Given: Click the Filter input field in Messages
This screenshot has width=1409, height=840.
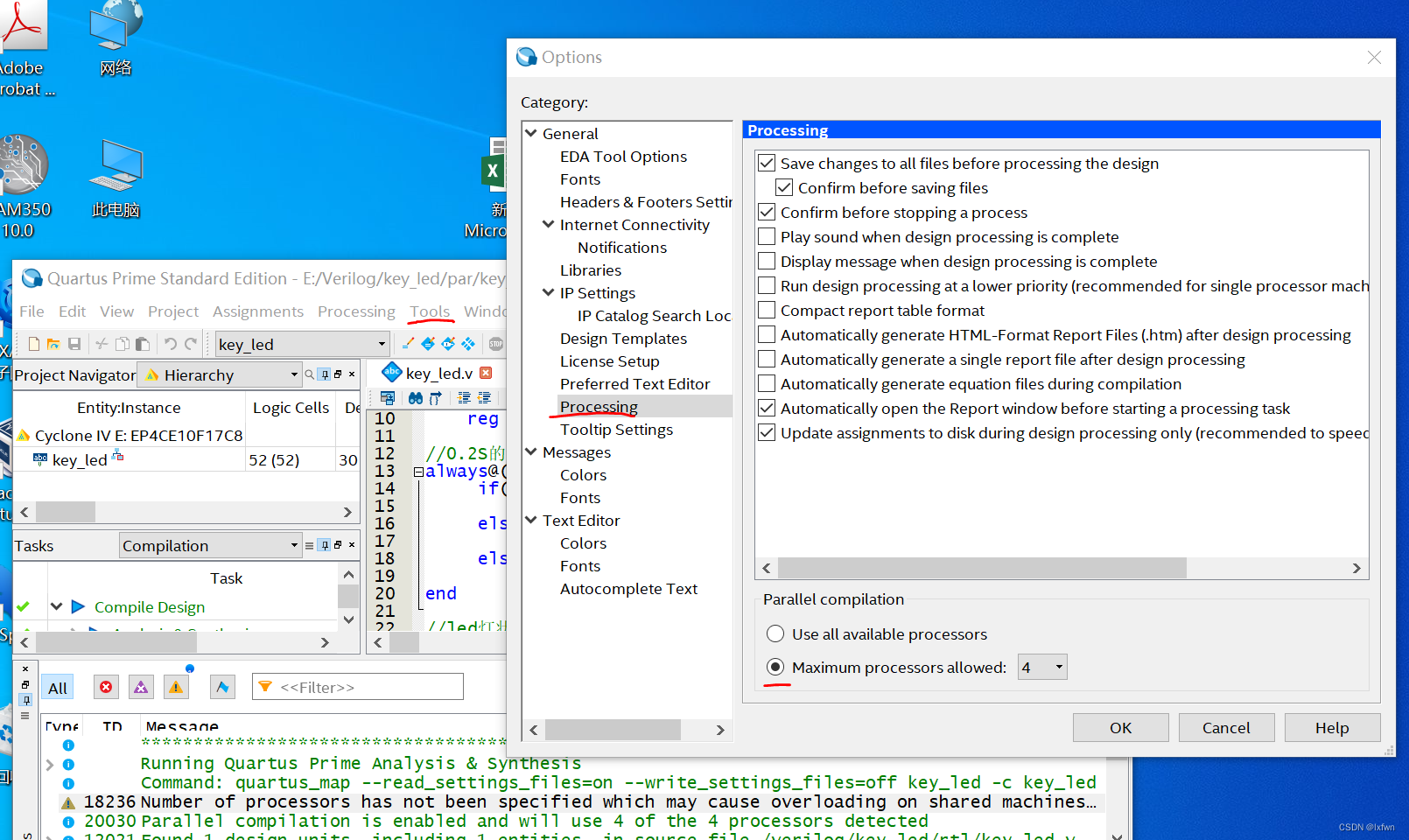Looking at the screenshot, I should pos(358,687).
